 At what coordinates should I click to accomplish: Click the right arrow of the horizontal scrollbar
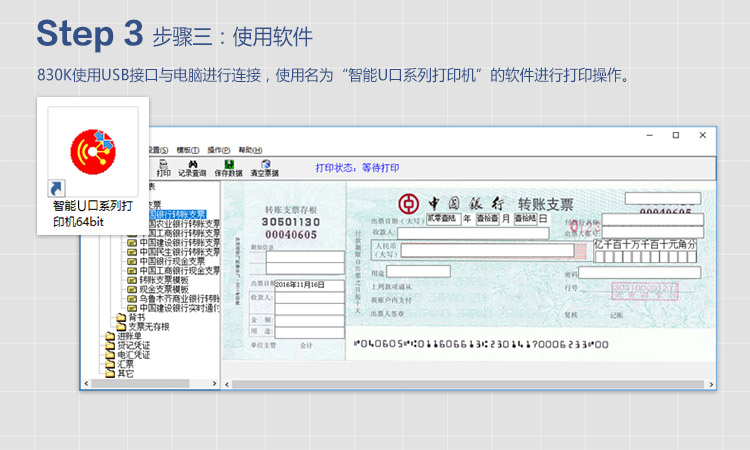coord(710,384)
